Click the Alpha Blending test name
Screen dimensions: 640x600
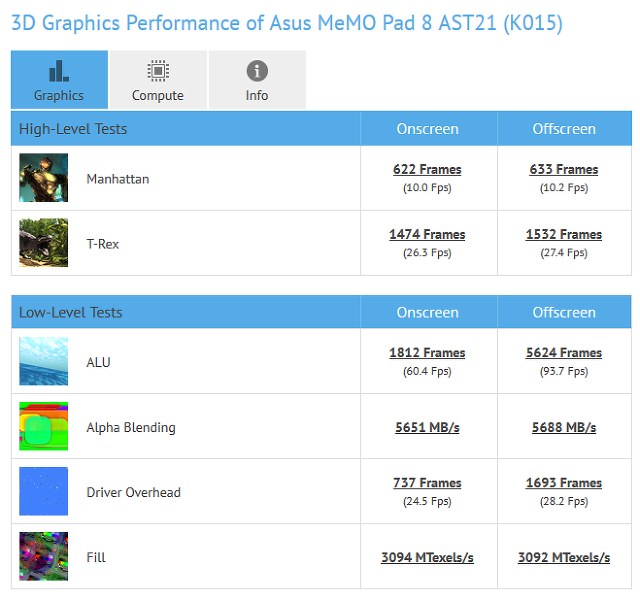[131, 428]
